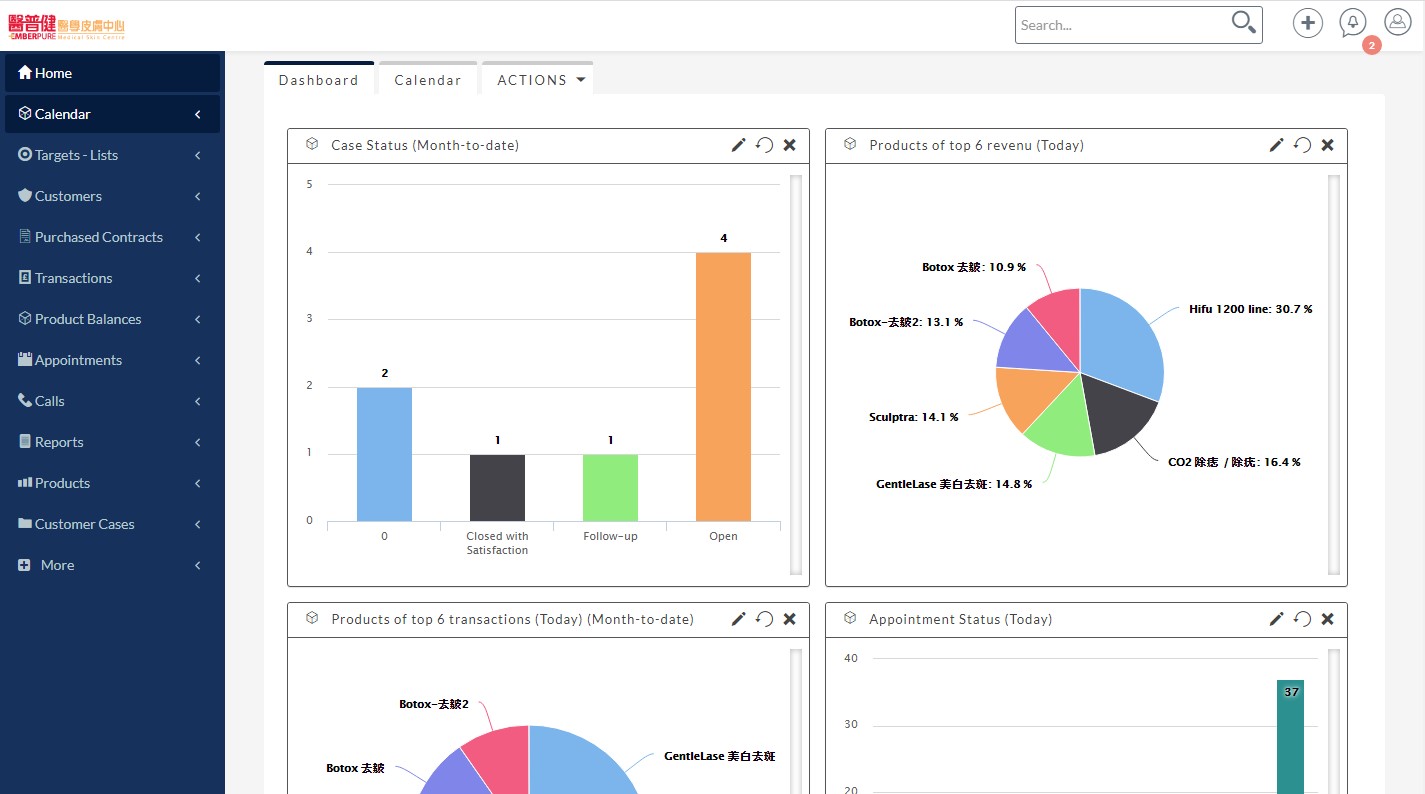This screenshot has height=794, width=1425.
Task: Expand the Transactions submenu chevron
Action: click(198, 278)
